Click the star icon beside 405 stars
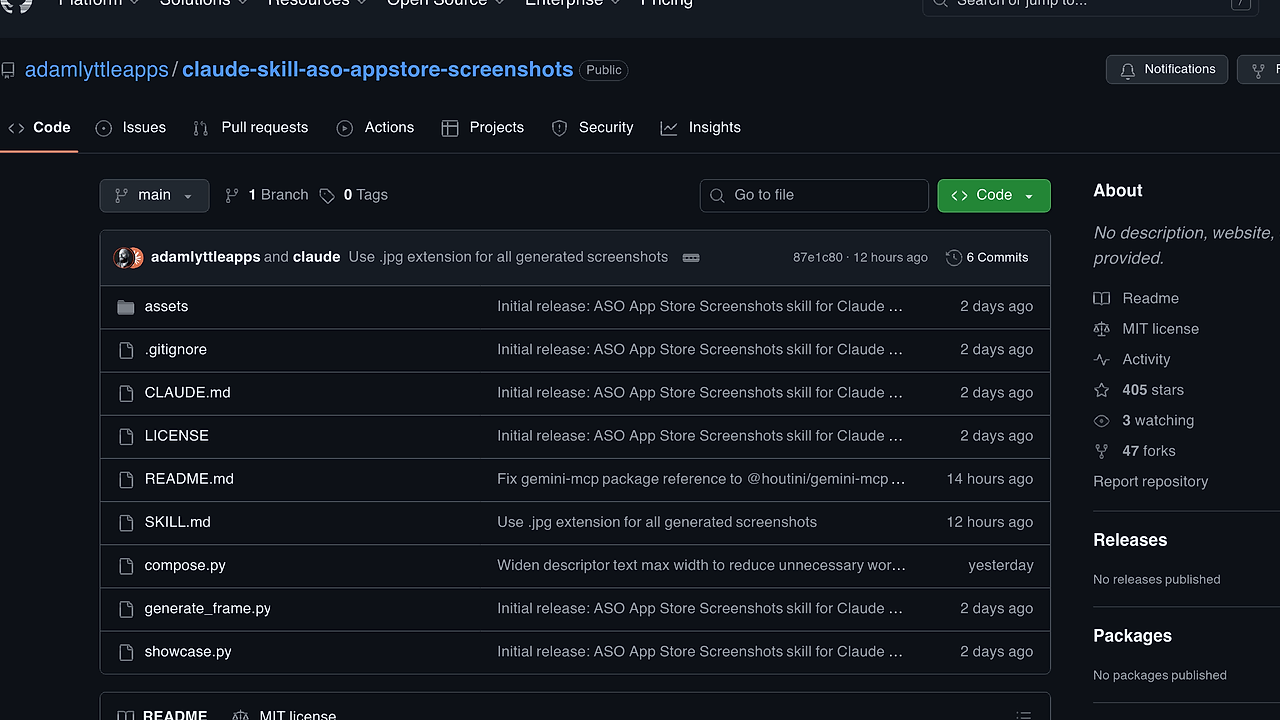This screenshot has height=720, width=1280. [1102, 390]
